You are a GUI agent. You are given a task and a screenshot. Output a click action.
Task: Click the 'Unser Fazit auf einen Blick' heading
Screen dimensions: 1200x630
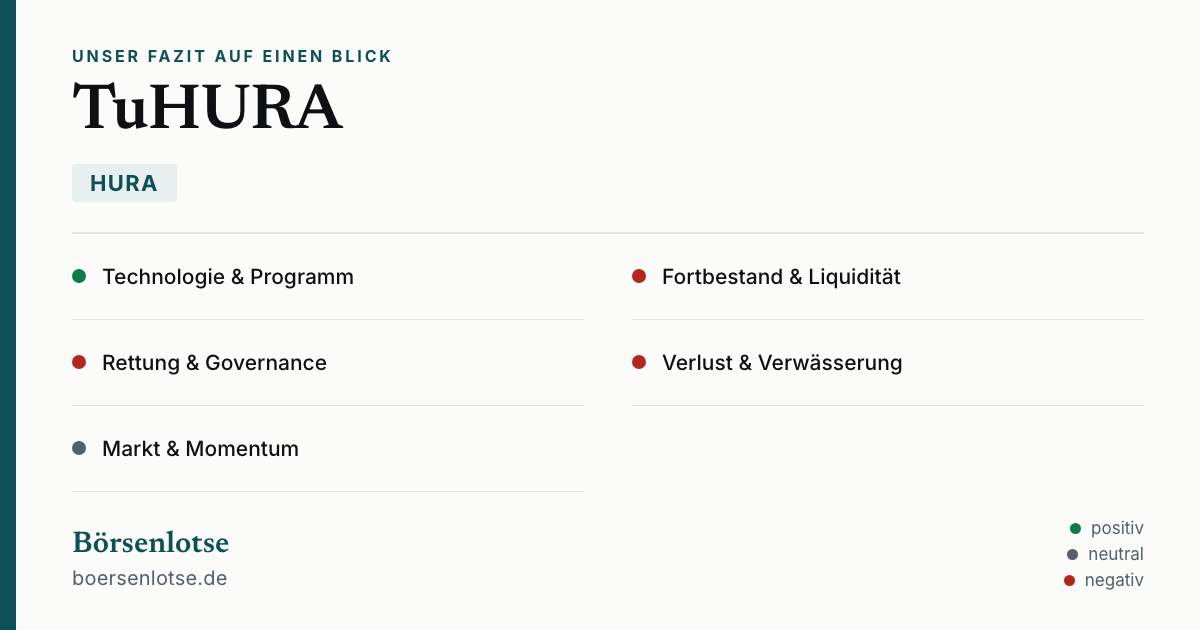(232, 57)
